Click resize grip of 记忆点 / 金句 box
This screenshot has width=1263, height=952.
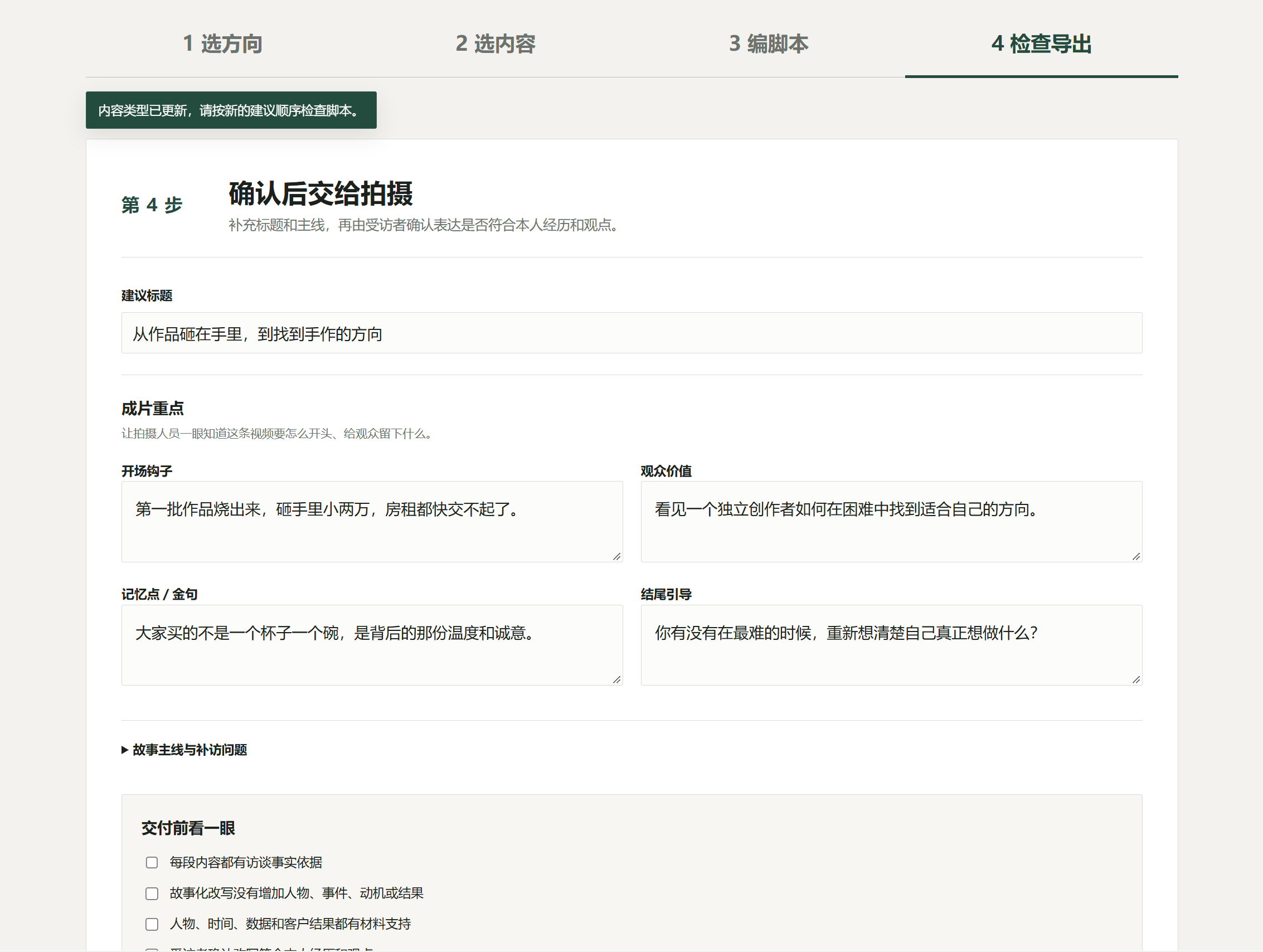point(616,679)
